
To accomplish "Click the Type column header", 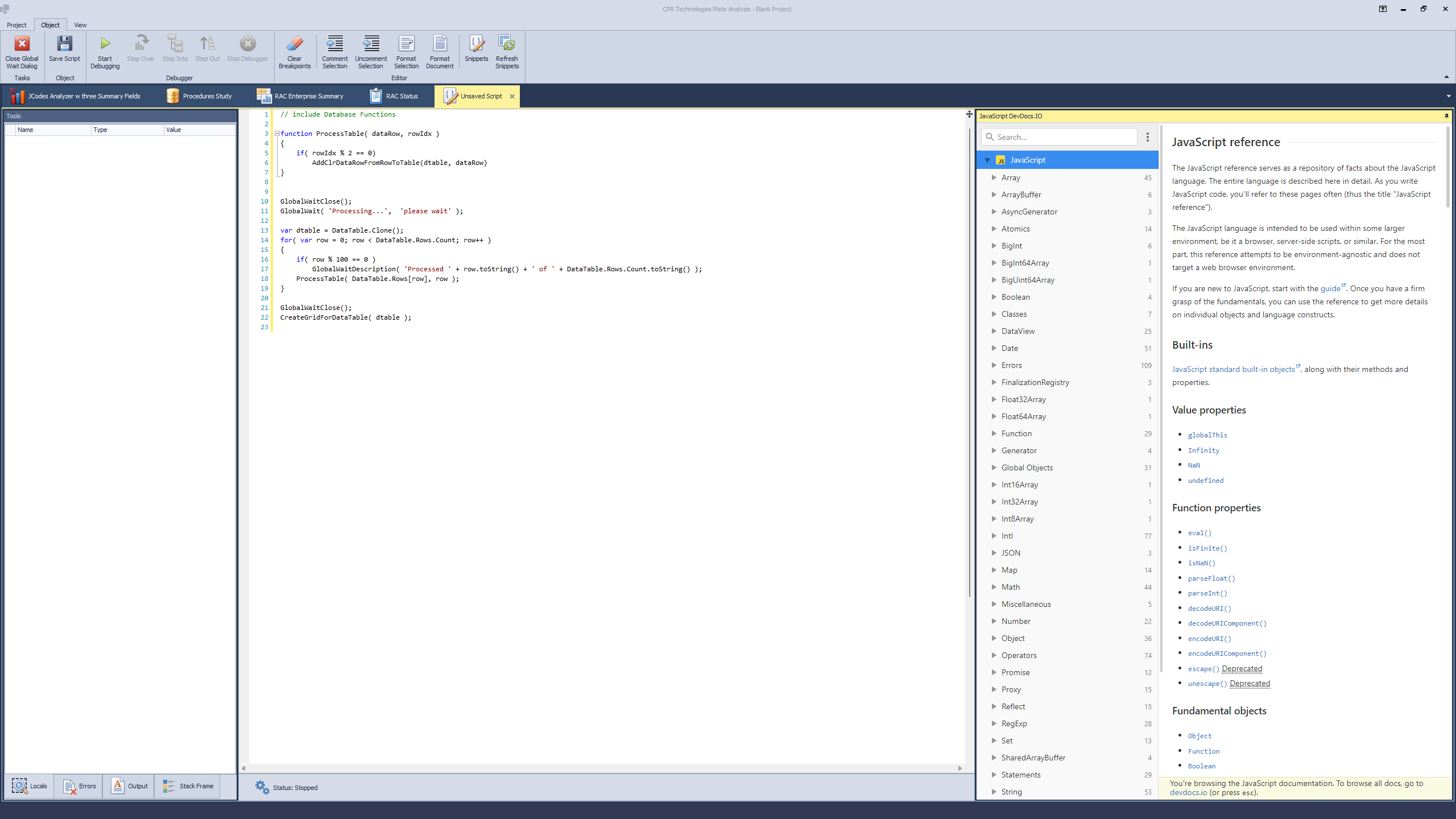I will click(128, 130).
